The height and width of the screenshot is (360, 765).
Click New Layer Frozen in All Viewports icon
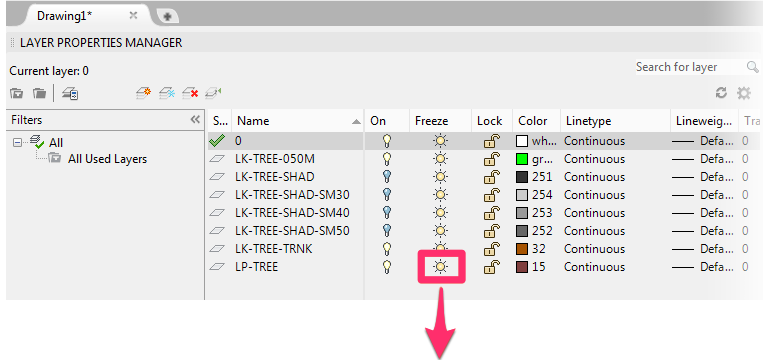pyautogui.click(x=167, y=93)
